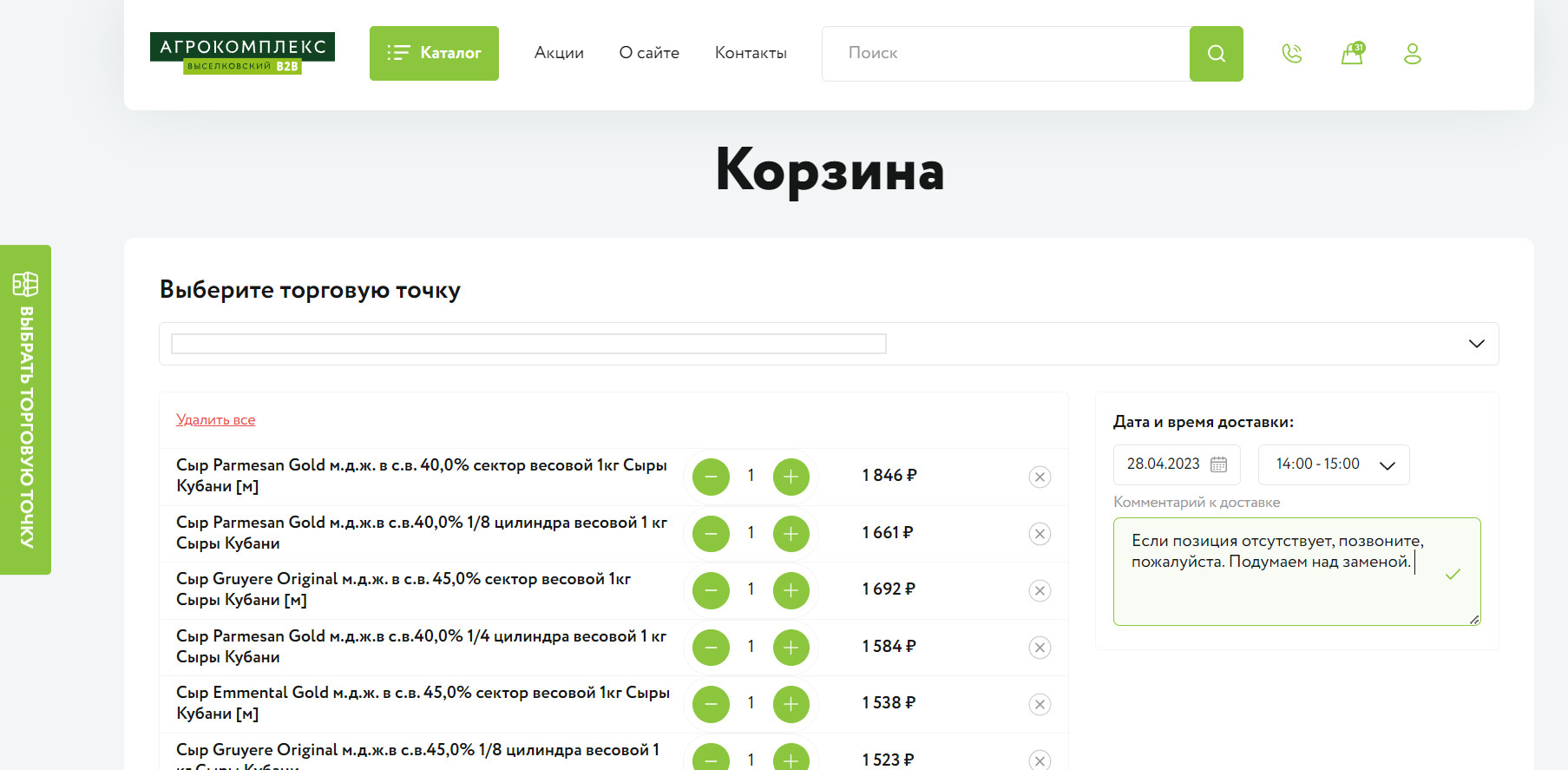Decrease quantity of Parmesan Gold 1/8 цилиндра
Image resolution: width=1568 pixels, height=770 pixels.
(711, 534)
